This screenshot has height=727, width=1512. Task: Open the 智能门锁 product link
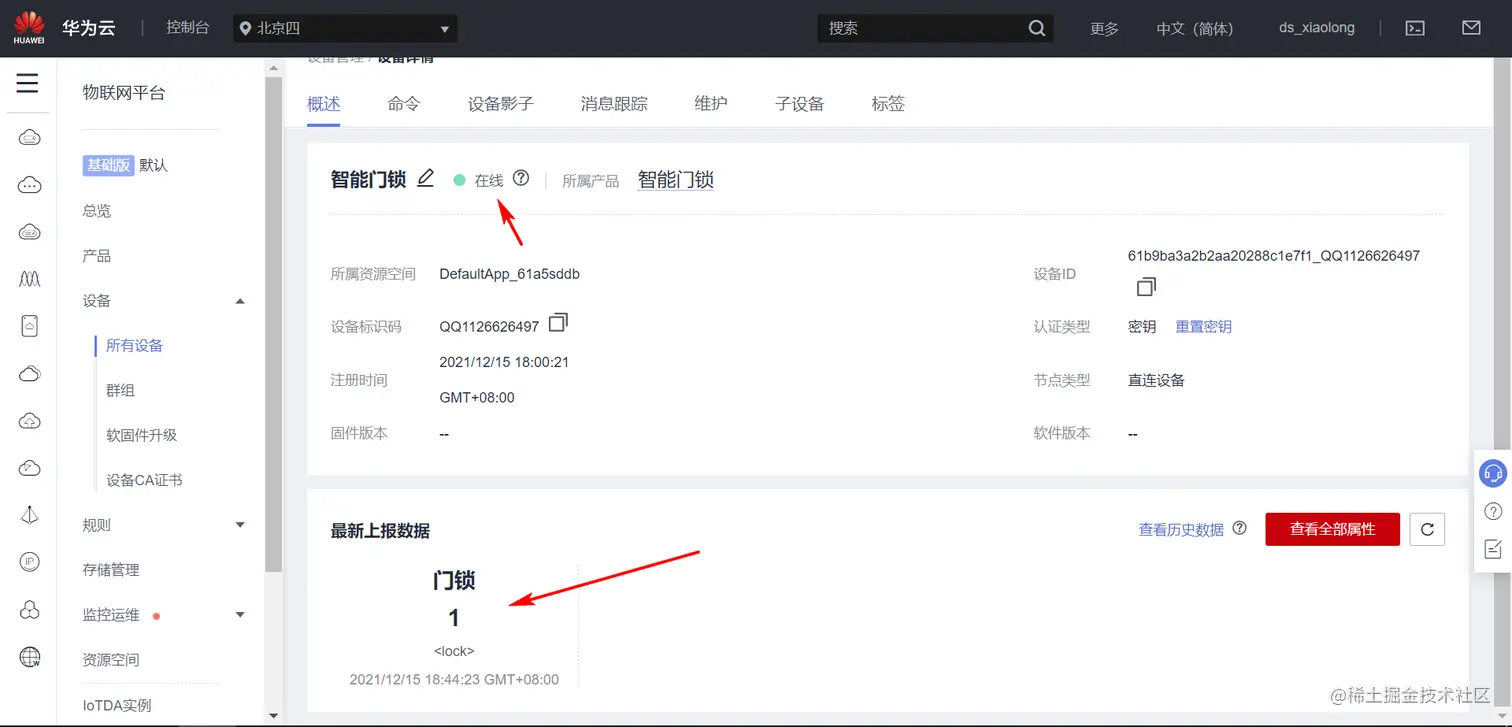pyautogui.click(x=675, y=180)
